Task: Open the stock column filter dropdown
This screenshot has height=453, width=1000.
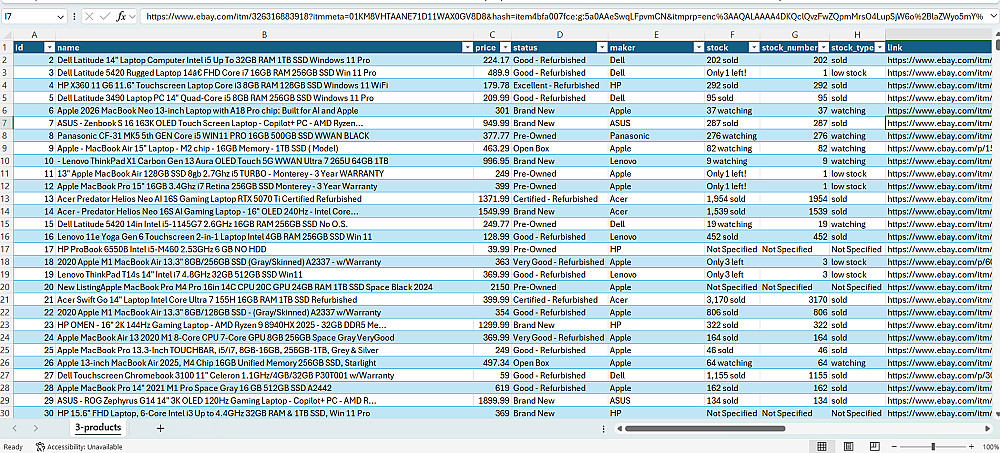Action: click(754, 47)
